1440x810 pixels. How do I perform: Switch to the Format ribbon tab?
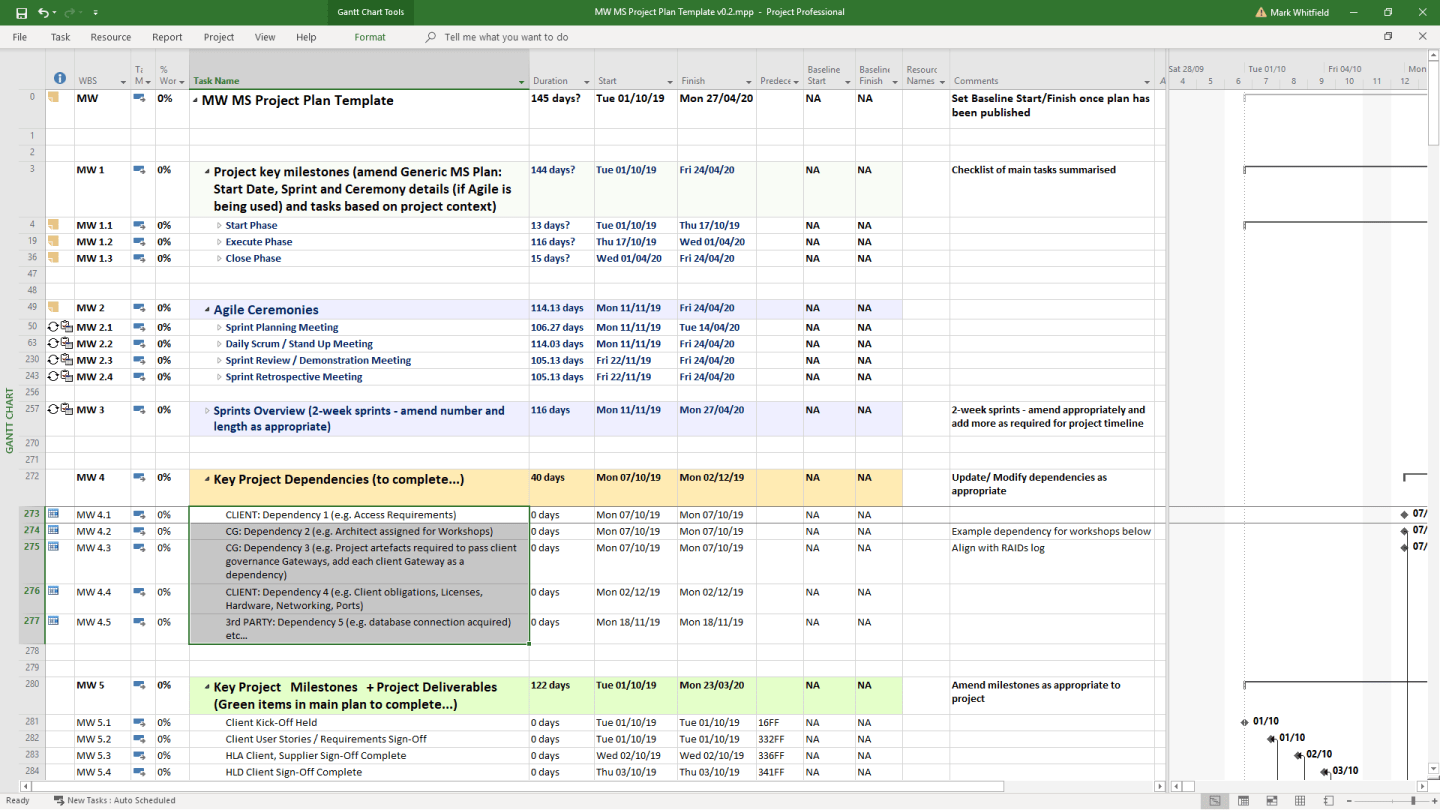coord(369,36)
